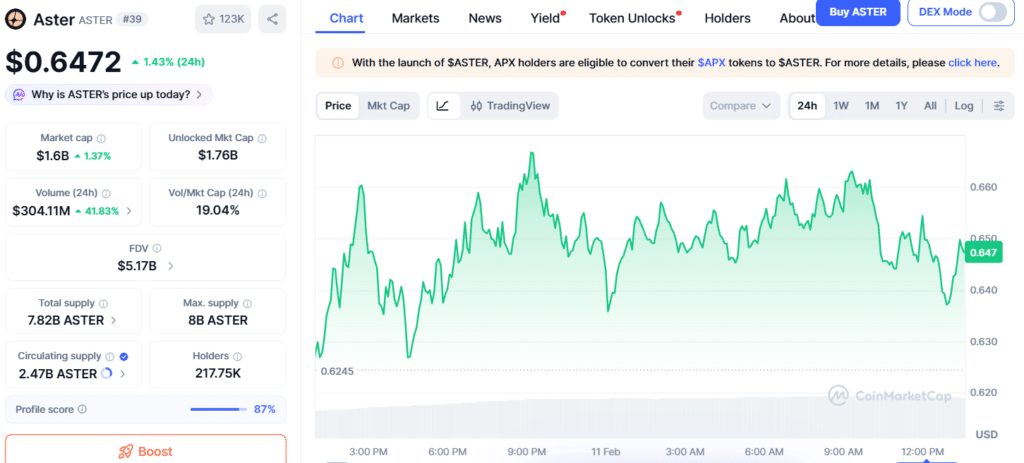Set chart range to 1Y

click(901, 106)
